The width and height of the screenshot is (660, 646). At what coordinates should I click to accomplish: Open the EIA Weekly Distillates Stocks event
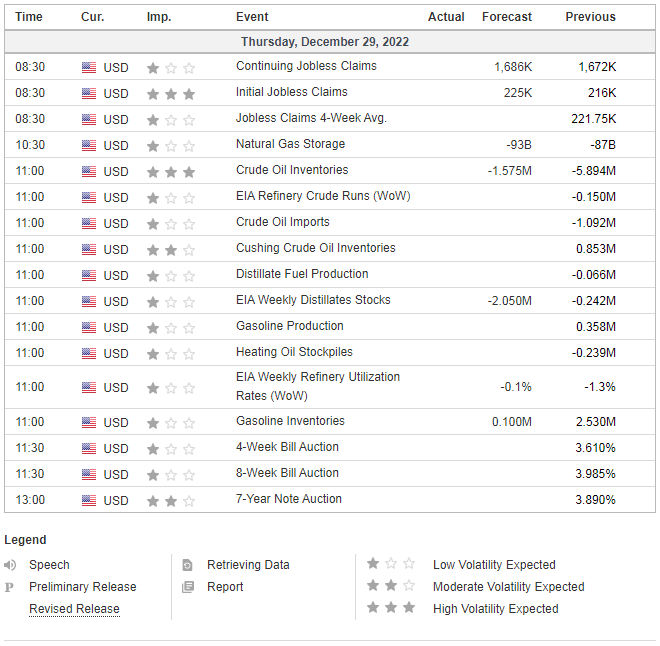[313, 300]
